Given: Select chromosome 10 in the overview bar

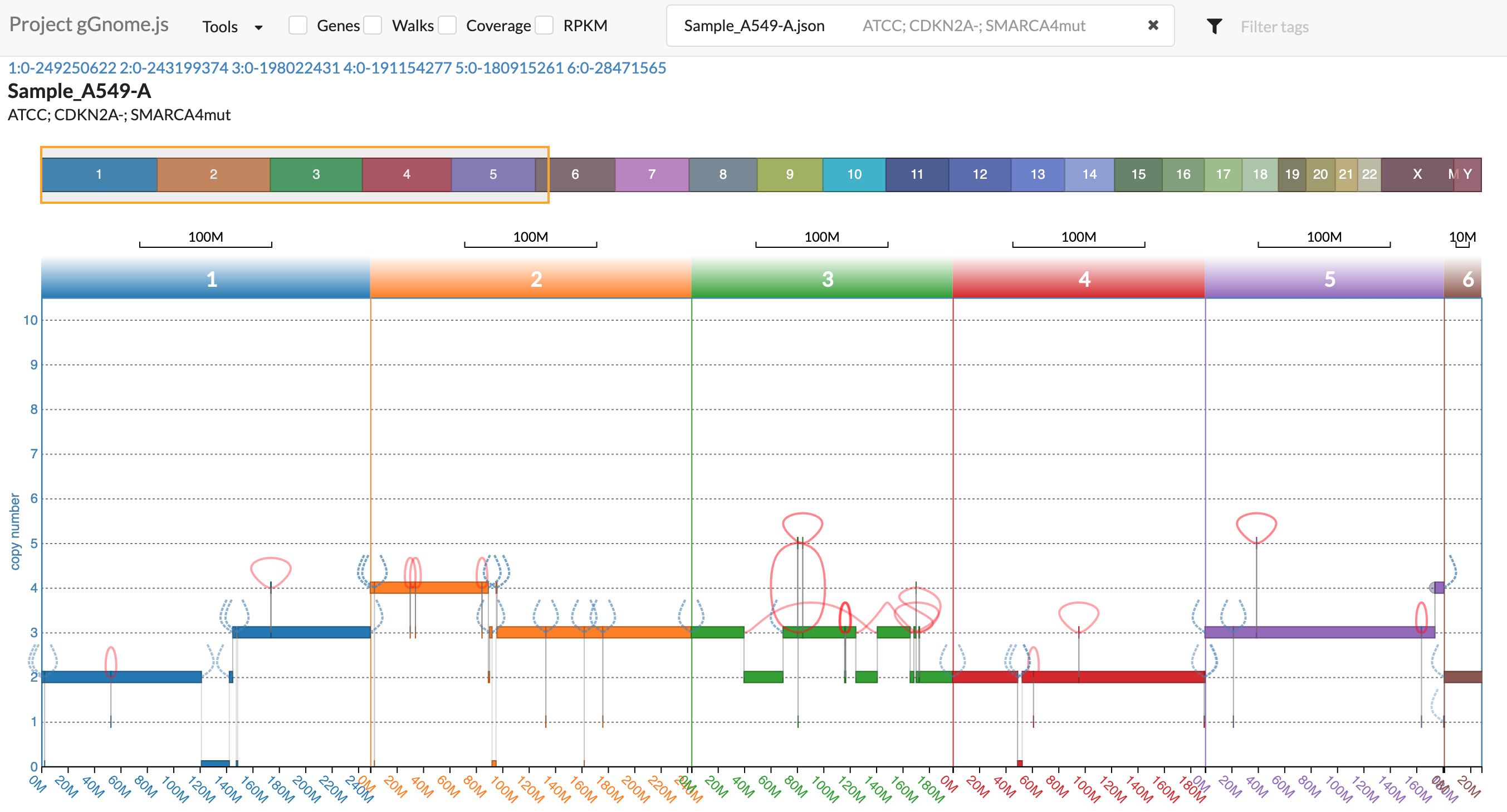Looking at the screenshot, I should click(854, 174).
